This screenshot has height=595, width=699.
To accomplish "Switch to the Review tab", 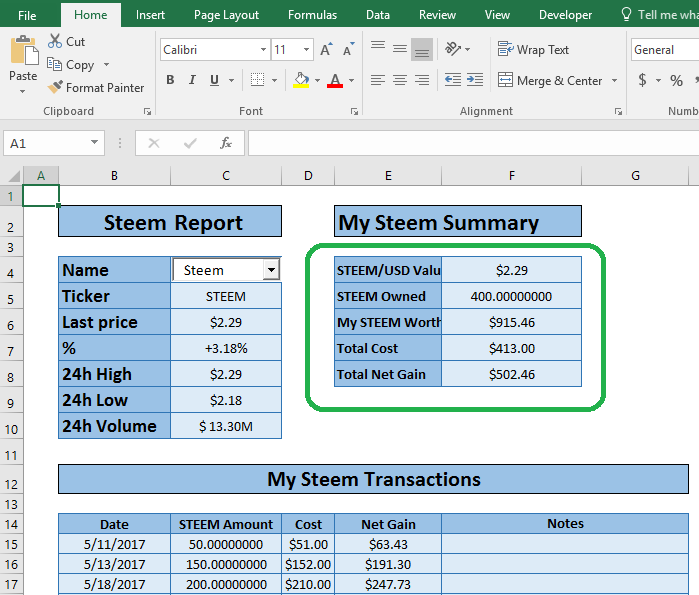I will coord(437,15).
